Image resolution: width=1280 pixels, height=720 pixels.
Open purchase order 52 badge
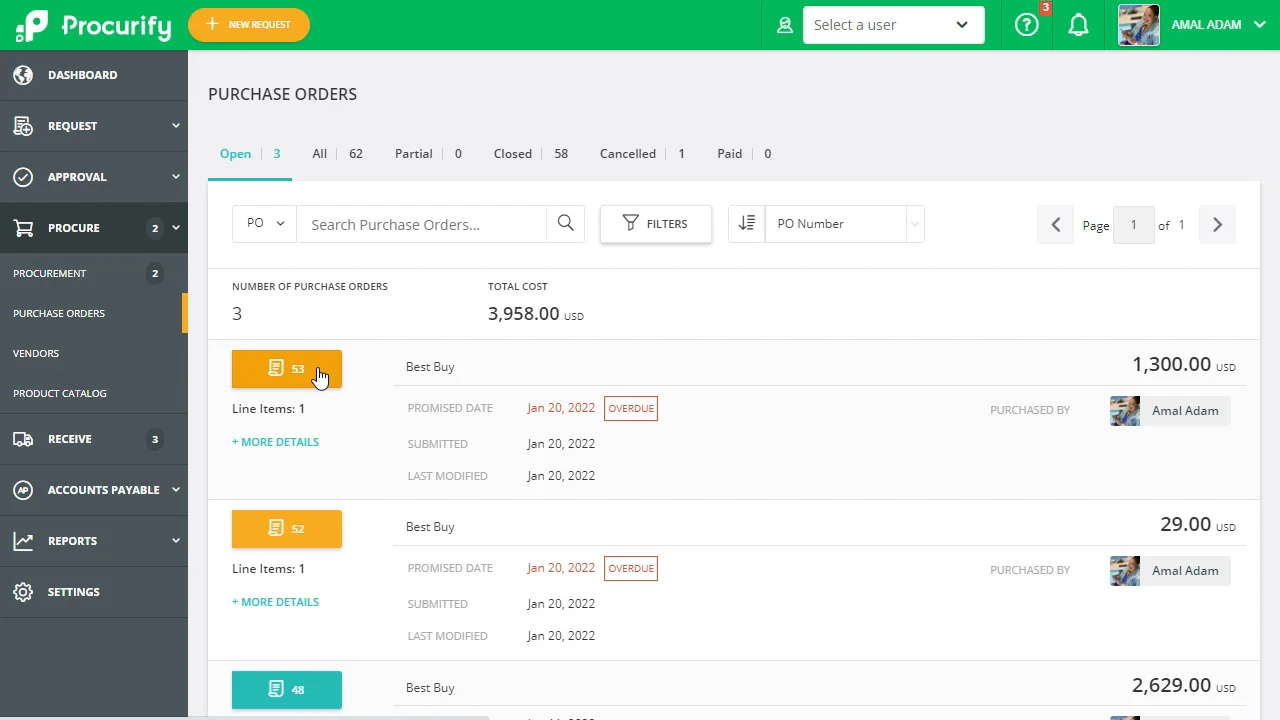(x=287, y=529)
